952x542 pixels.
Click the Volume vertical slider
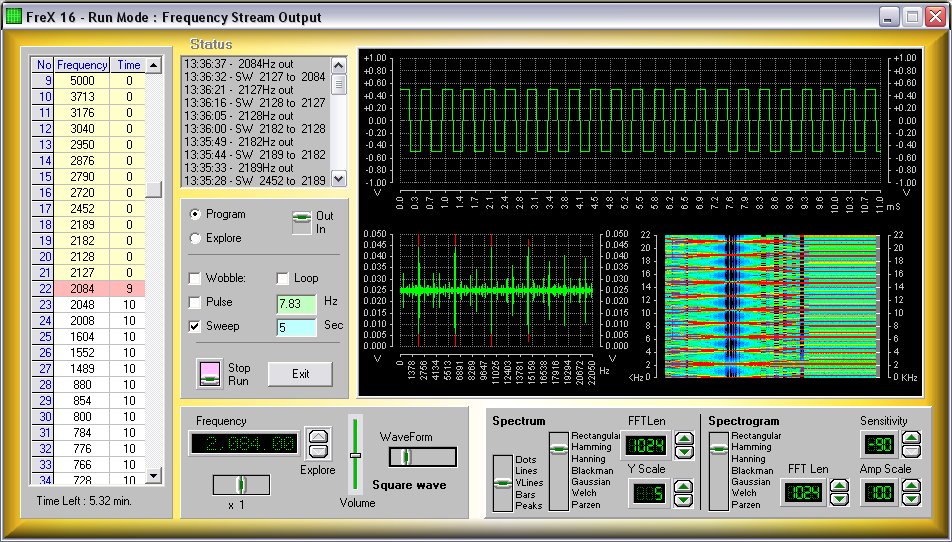[355, 455]
